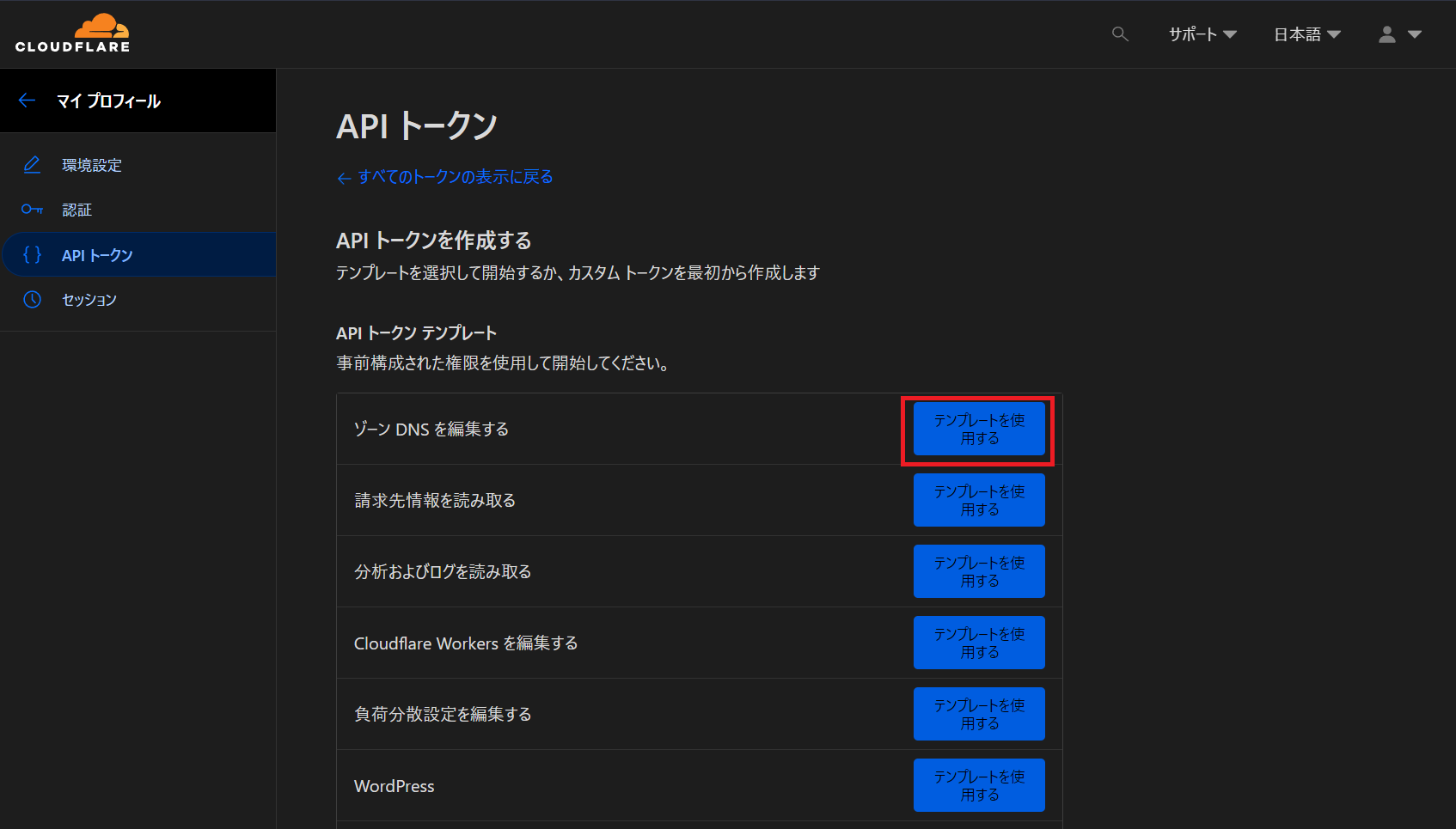Click すべてのトークンの表示に戻る link
The width and height of the screenshot is (1456, 829).
[x=445, y=176]
